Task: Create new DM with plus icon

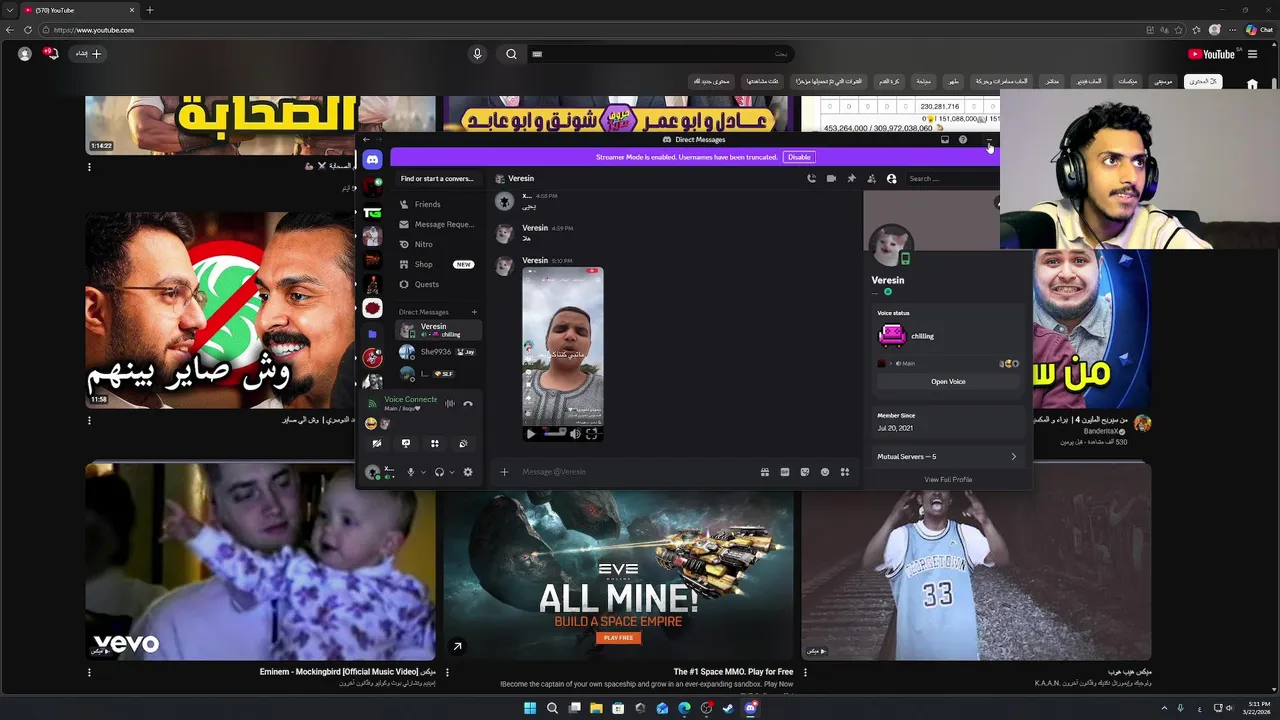Action: (x=474, y=312)
